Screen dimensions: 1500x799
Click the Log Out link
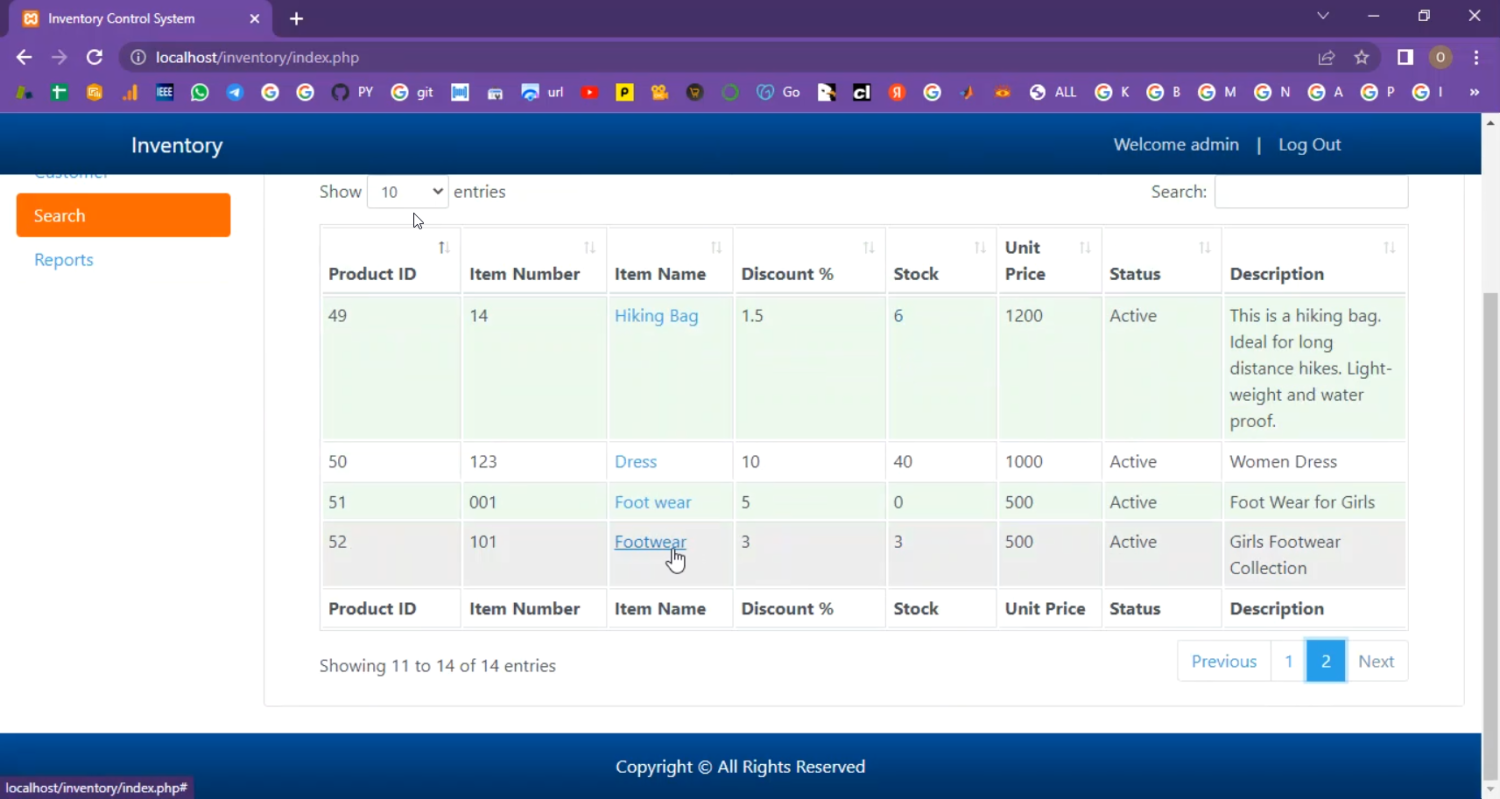pyautogui.click(x=1309, y=145)
